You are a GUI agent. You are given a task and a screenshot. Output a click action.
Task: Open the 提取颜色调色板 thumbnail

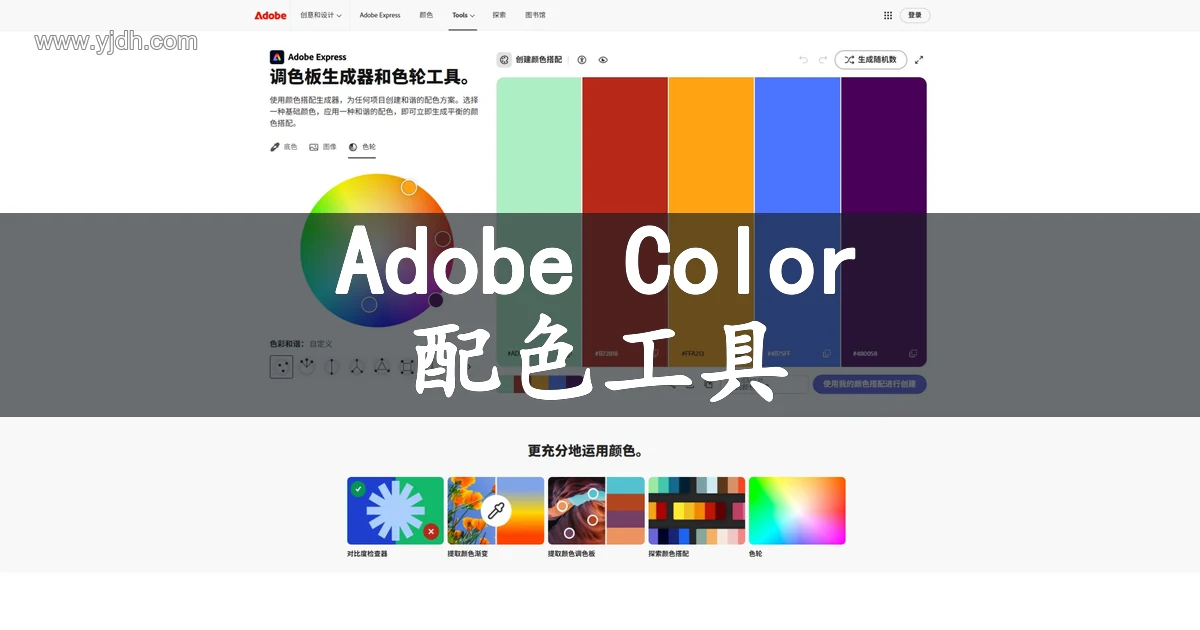point(596,511)
